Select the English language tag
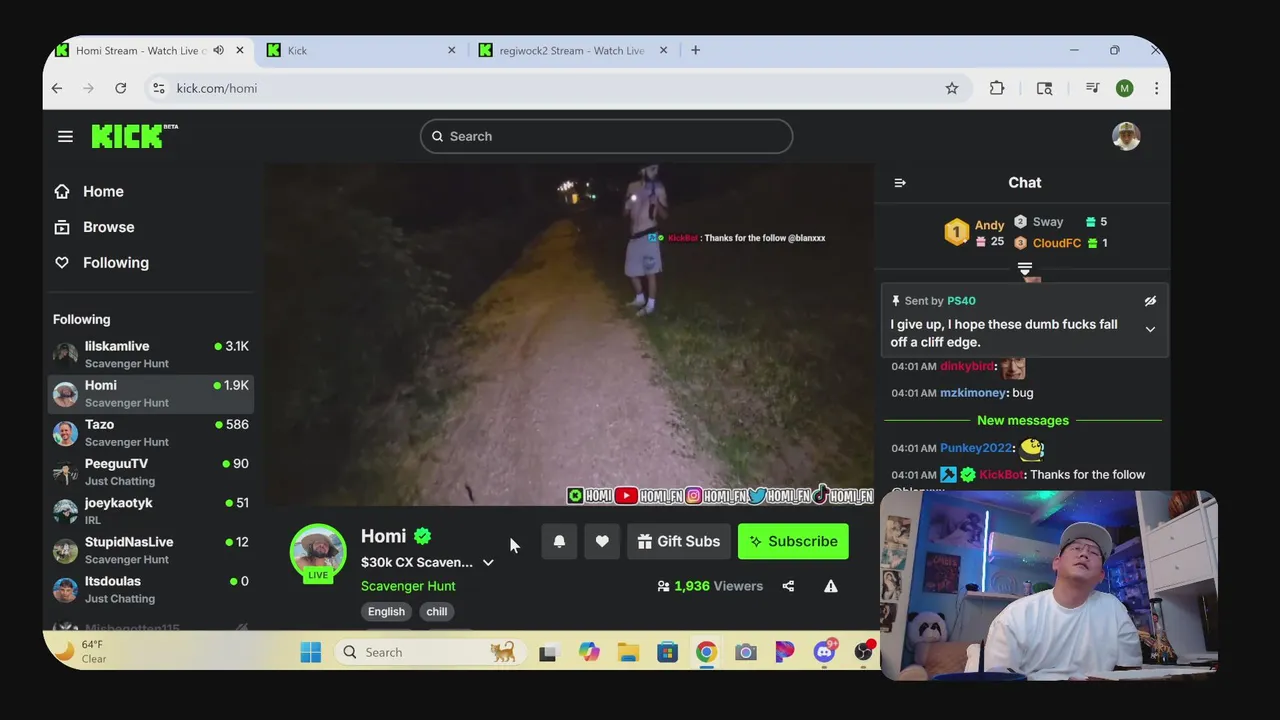This screenshot has width=1280, height=720. click(386, 611)
